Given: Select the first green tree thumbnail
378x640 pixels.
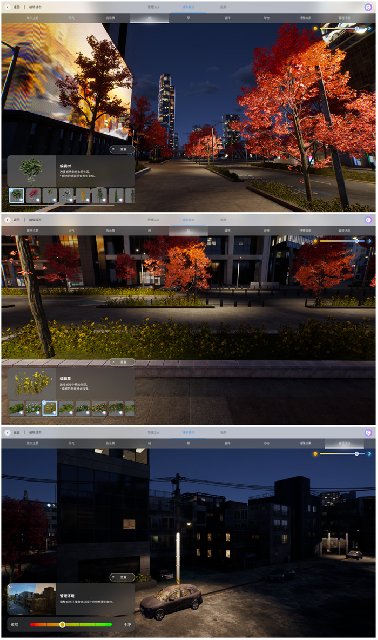Looking at the screenshot, I should point(17,196).
